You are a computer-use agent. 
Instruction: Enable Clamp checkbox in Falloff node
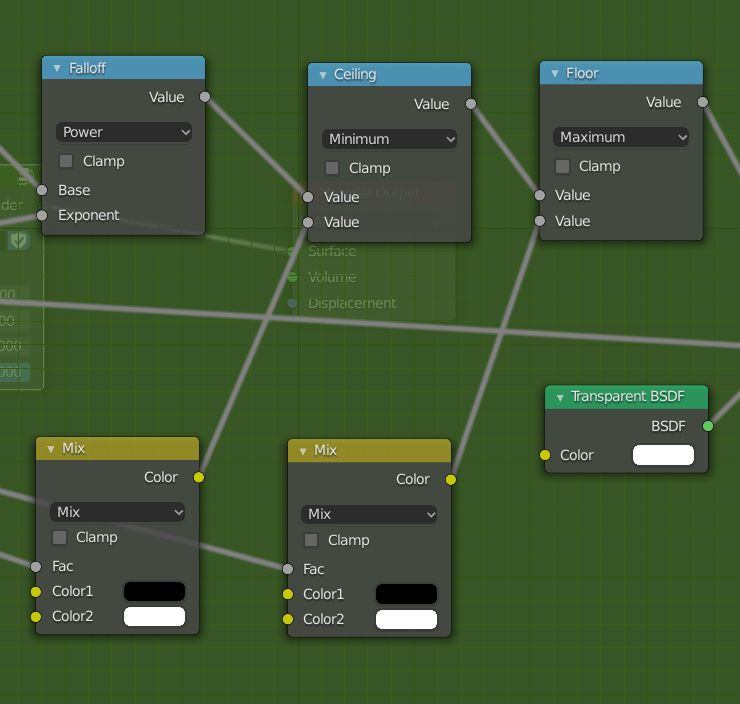[x=66, y=161]
